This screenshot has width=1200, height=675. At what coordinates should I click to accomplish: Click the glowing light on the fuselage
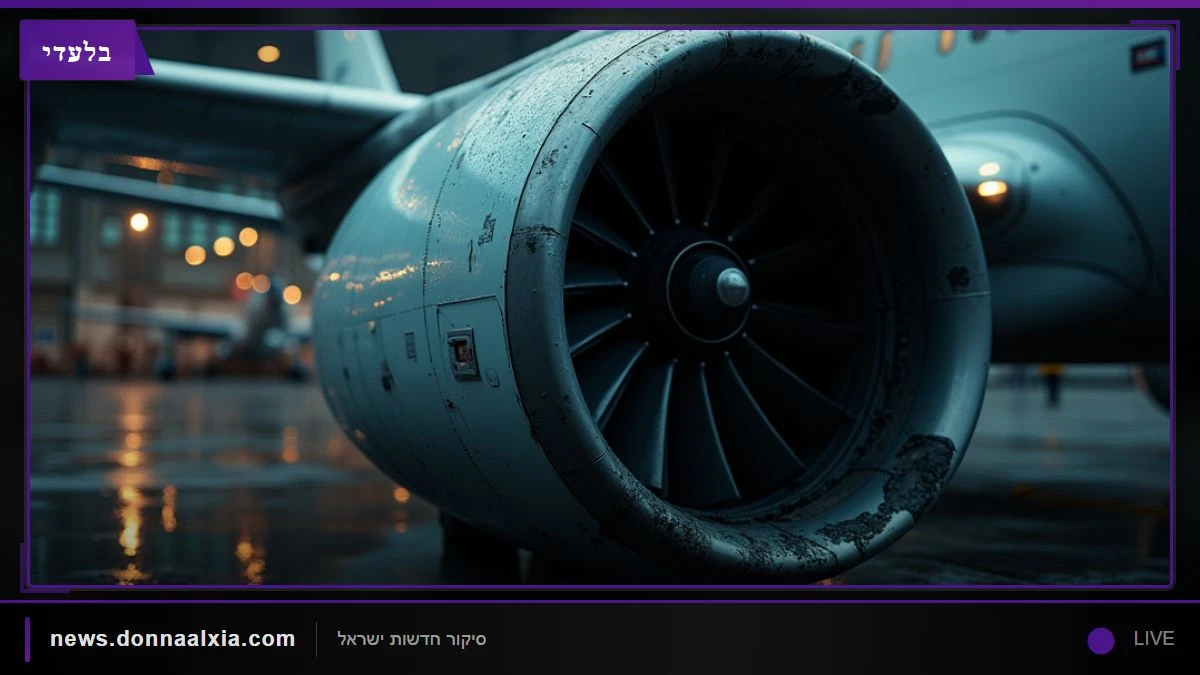[x=991, y=187]
